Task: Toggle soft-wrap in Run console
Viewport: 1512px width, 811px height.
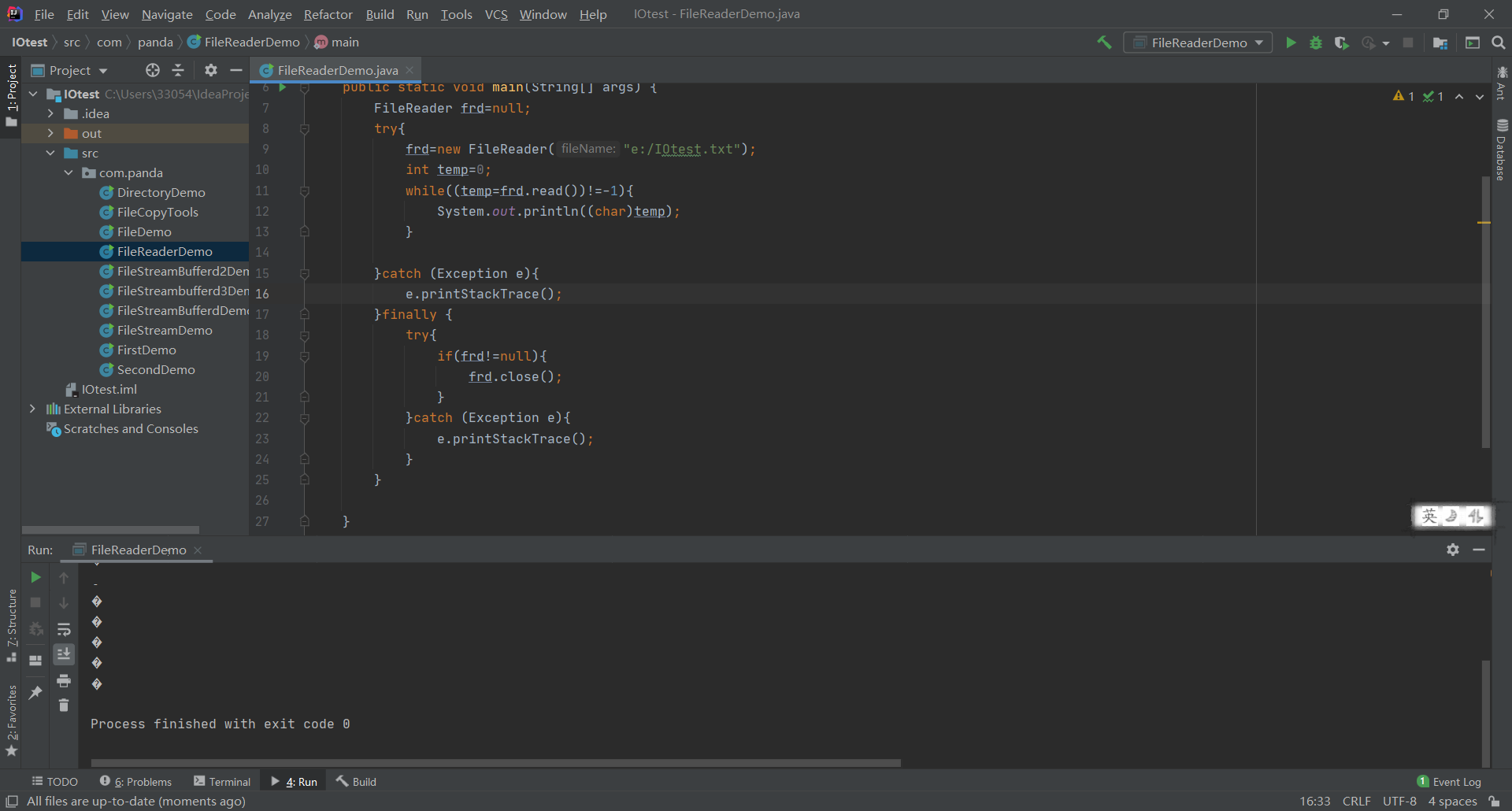Action: click(64, 629)
